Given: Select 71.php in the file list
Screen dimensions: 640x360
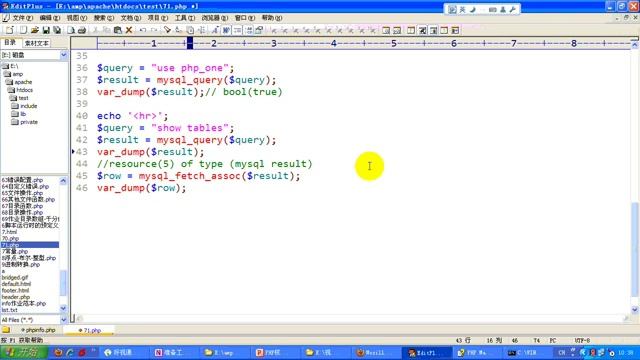Looking at the screenshot, I should [30, 245].
